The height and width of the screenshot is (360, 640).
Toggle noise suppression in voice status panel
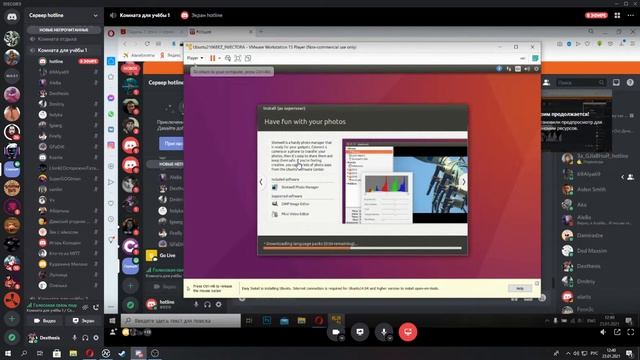pyautogui.click(x=85, y=307)
